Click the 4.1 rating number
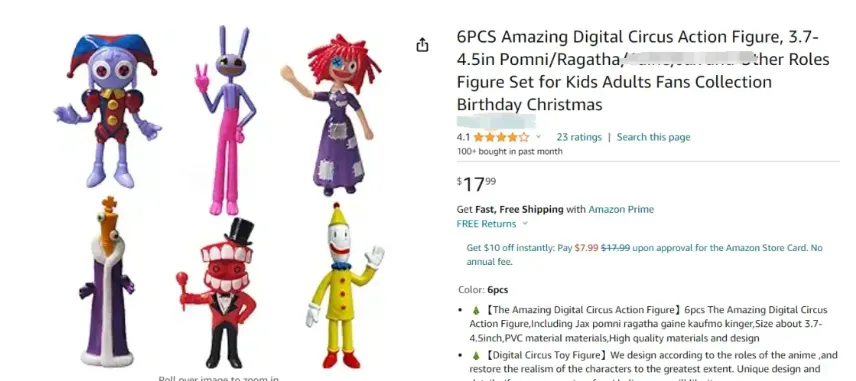856x381 pixels. pyautogui.click(x=463, y=137)
